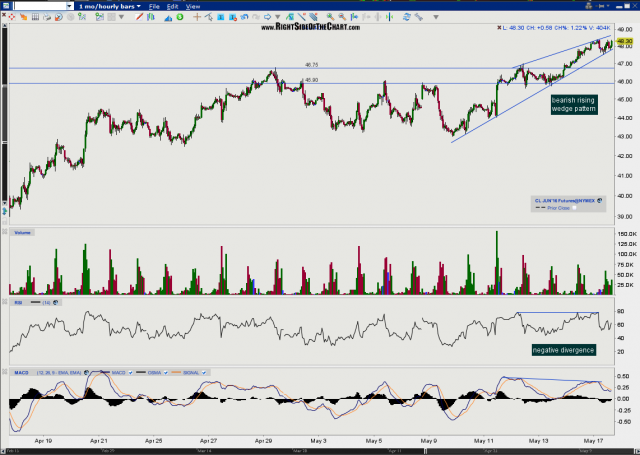Open the Edit menu
The height and width of the screenshot is (455, 640).
[x=172, y=7]
